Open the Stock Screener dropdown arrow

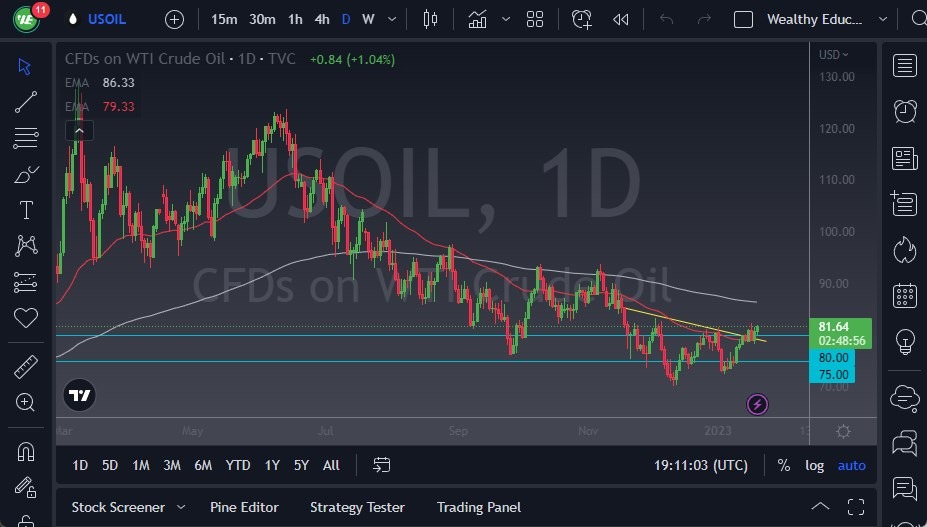pyautogui.click(x=181, y=507)
